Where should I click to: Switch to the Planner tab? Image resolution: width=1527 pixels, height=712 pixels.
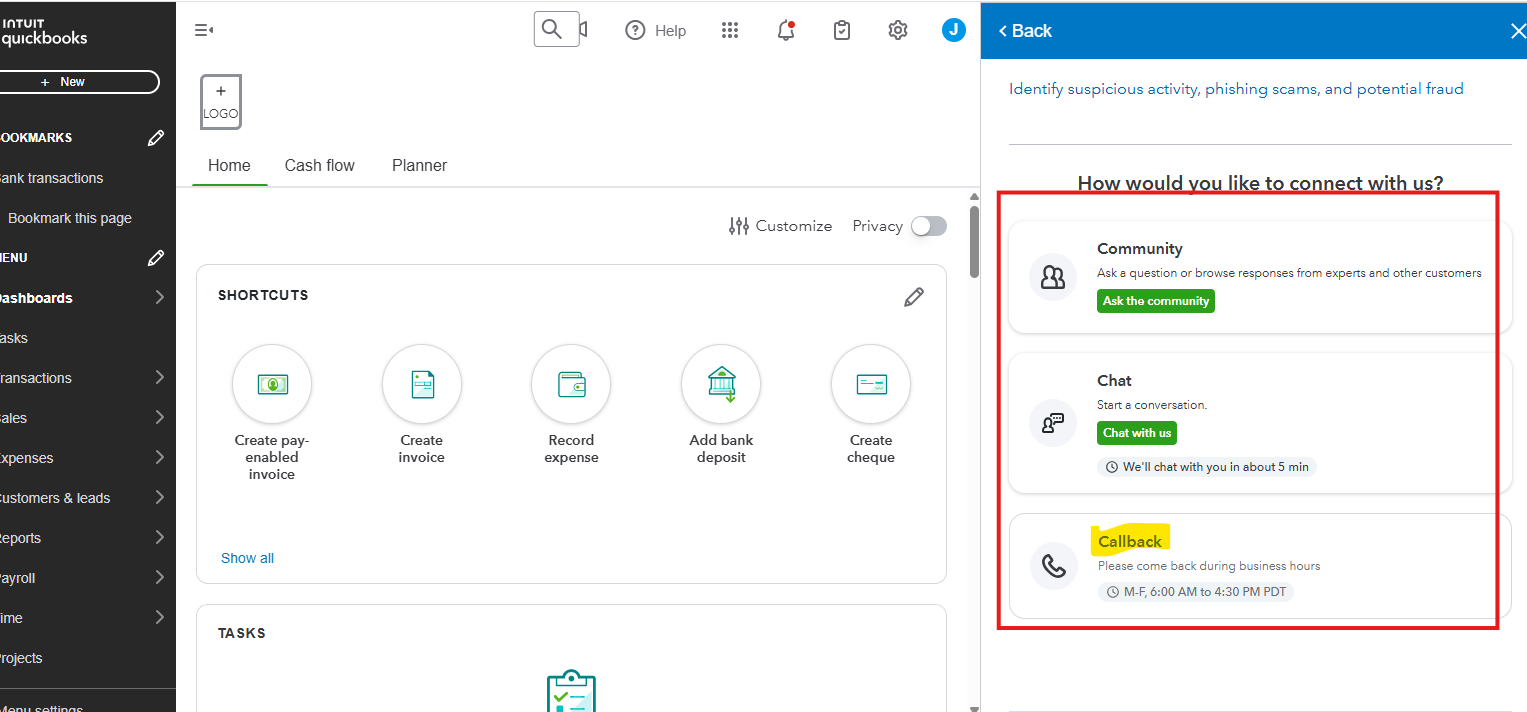(x=419, y=166)
